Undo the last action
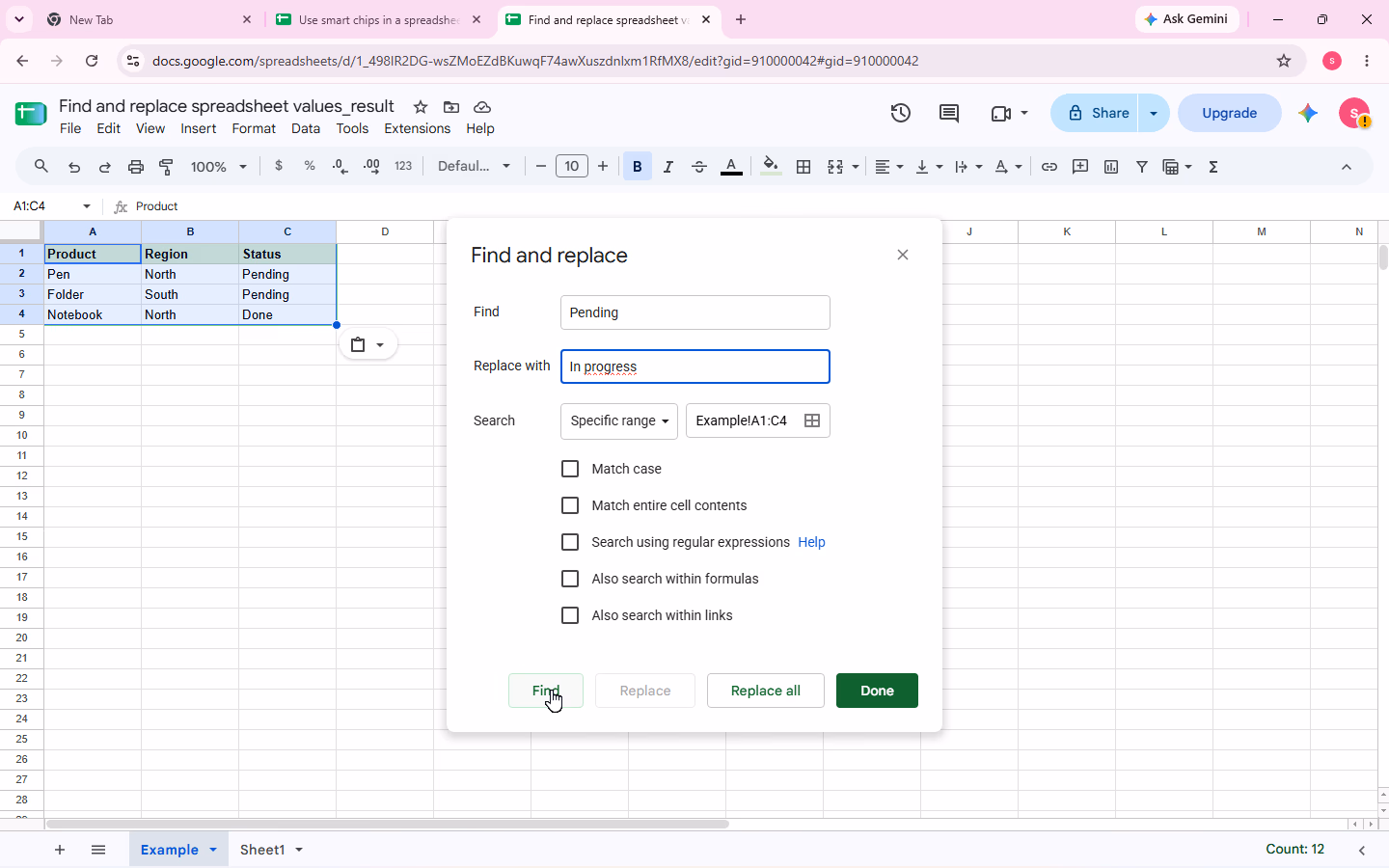The height and width of the screenshot is (868, 1389). click(x=74, y=167)
